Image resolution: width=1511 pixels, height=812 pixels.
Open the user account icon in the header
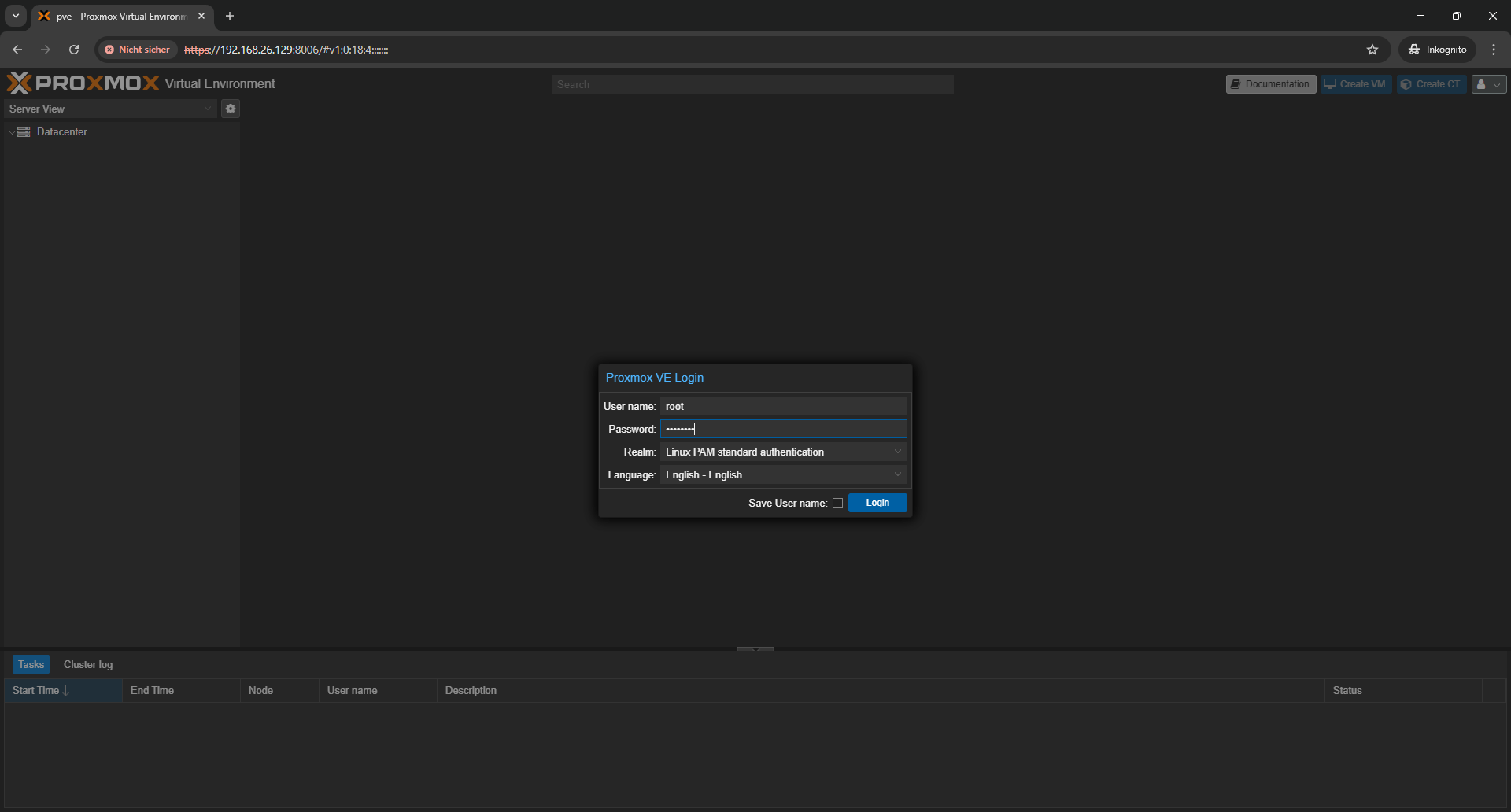(x=1483, y=83)
